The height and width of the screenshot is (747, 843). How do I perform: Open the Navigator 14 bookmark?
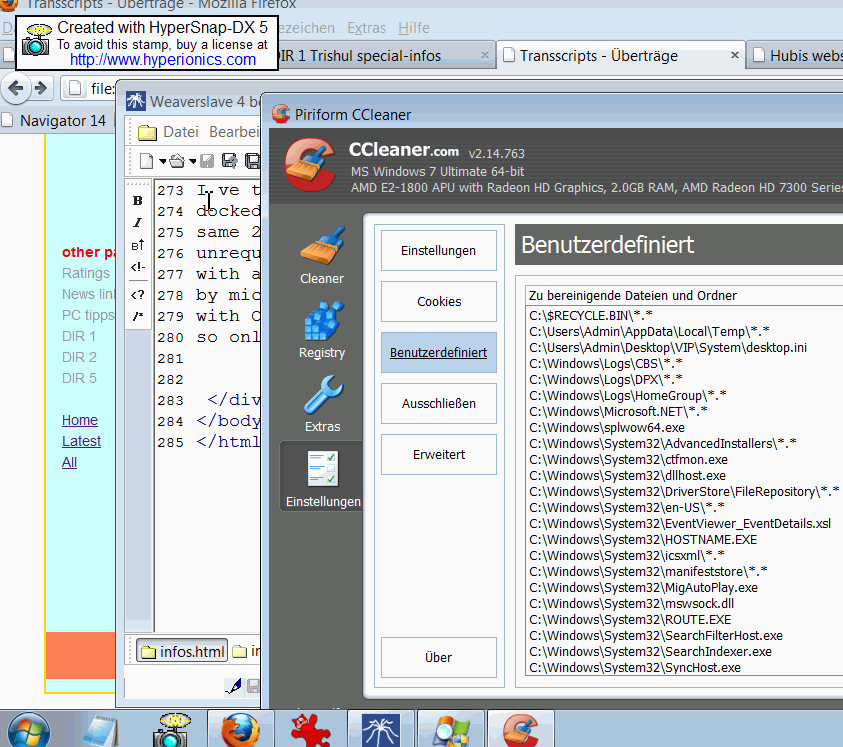point(56,120)
